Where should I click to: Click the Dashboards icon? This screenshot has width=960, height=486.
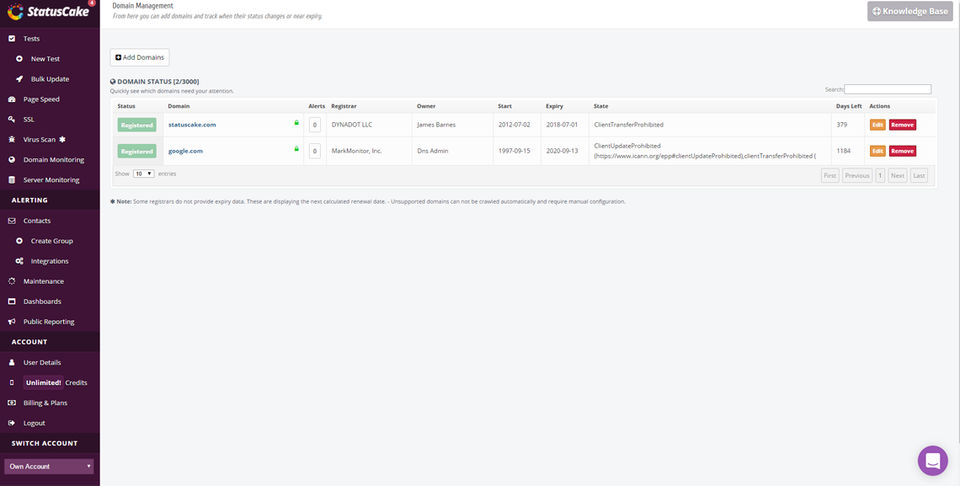[x=12, y=301]
